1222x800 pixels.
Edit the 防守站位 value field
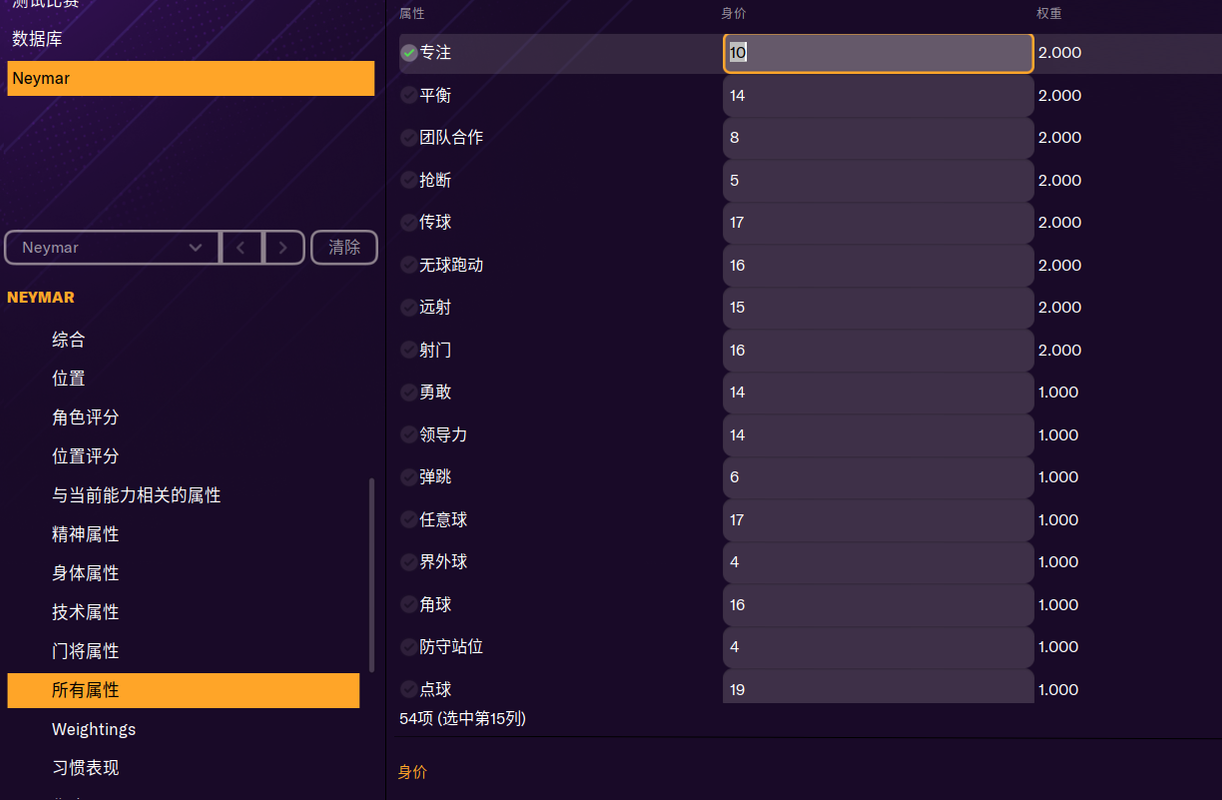878,648
